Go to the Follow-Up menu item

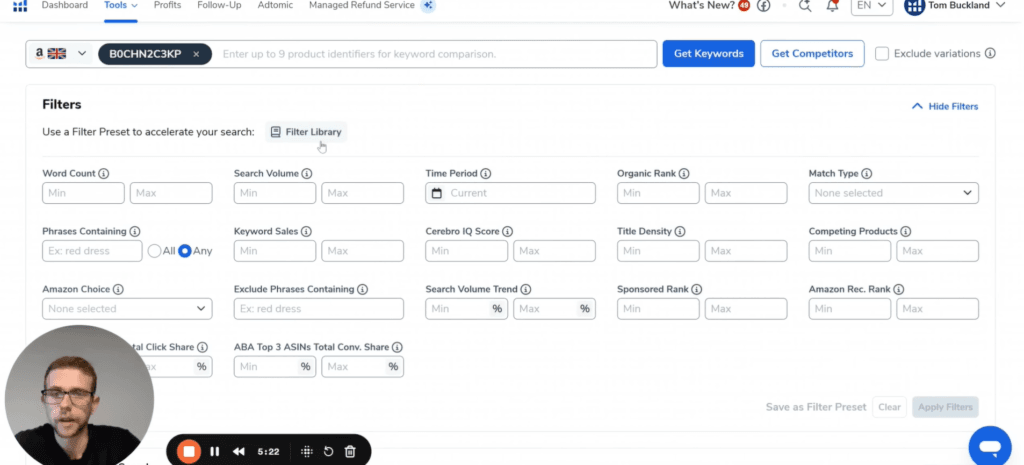click(x=219, y=5)
